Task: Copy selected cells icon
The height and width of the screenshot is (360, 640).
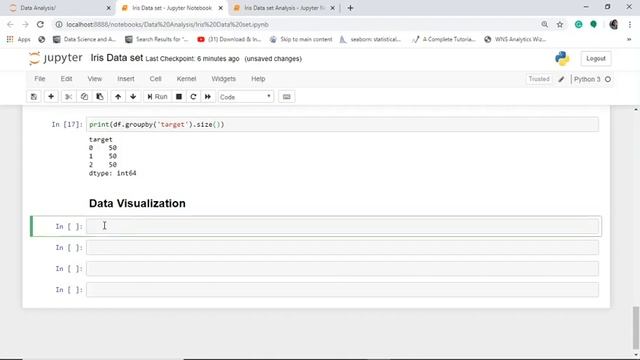Action: point(84,97)
